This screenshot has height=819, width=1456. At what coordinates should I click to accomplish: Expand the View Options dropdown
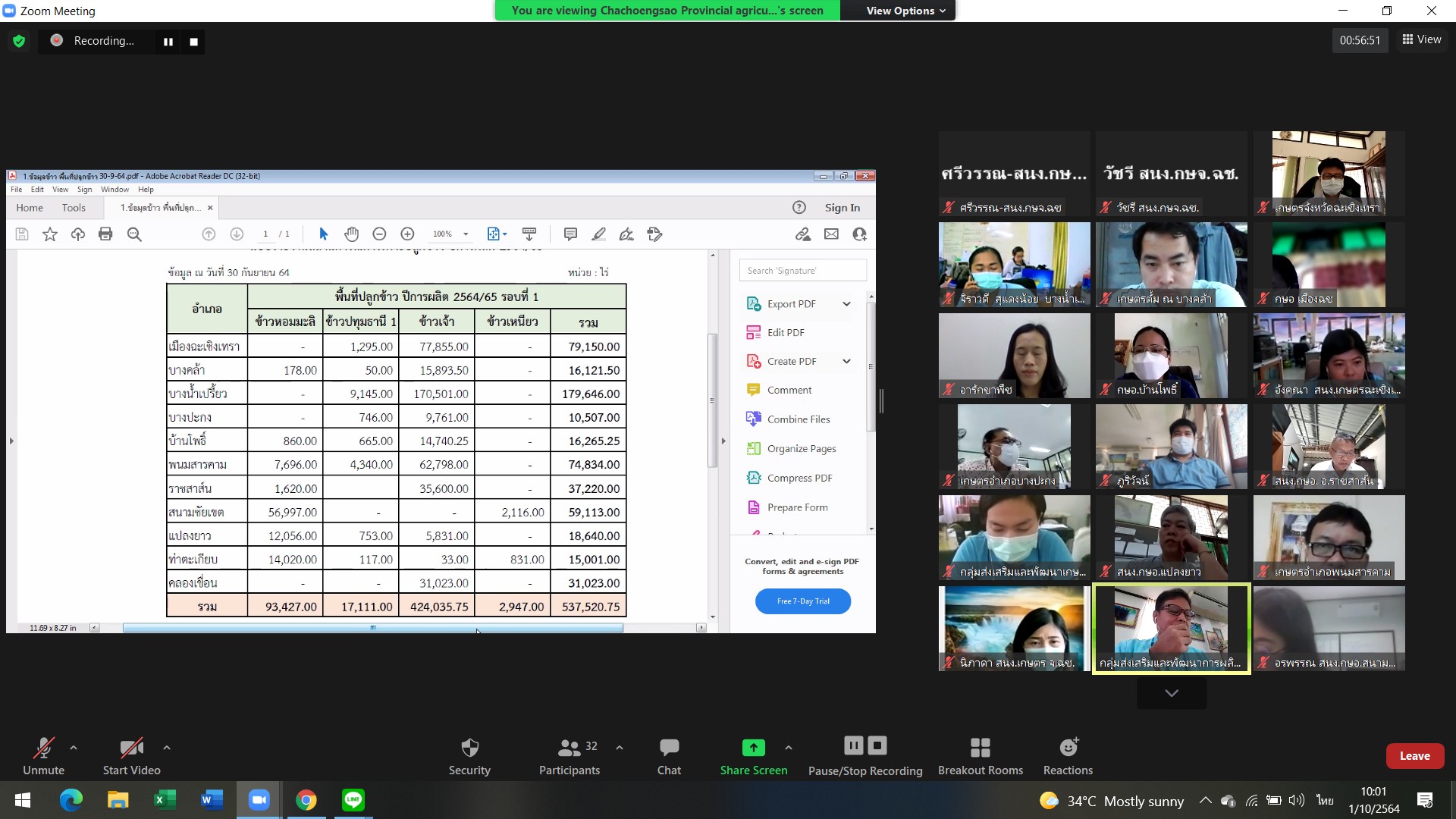click(x=905, y=11)
